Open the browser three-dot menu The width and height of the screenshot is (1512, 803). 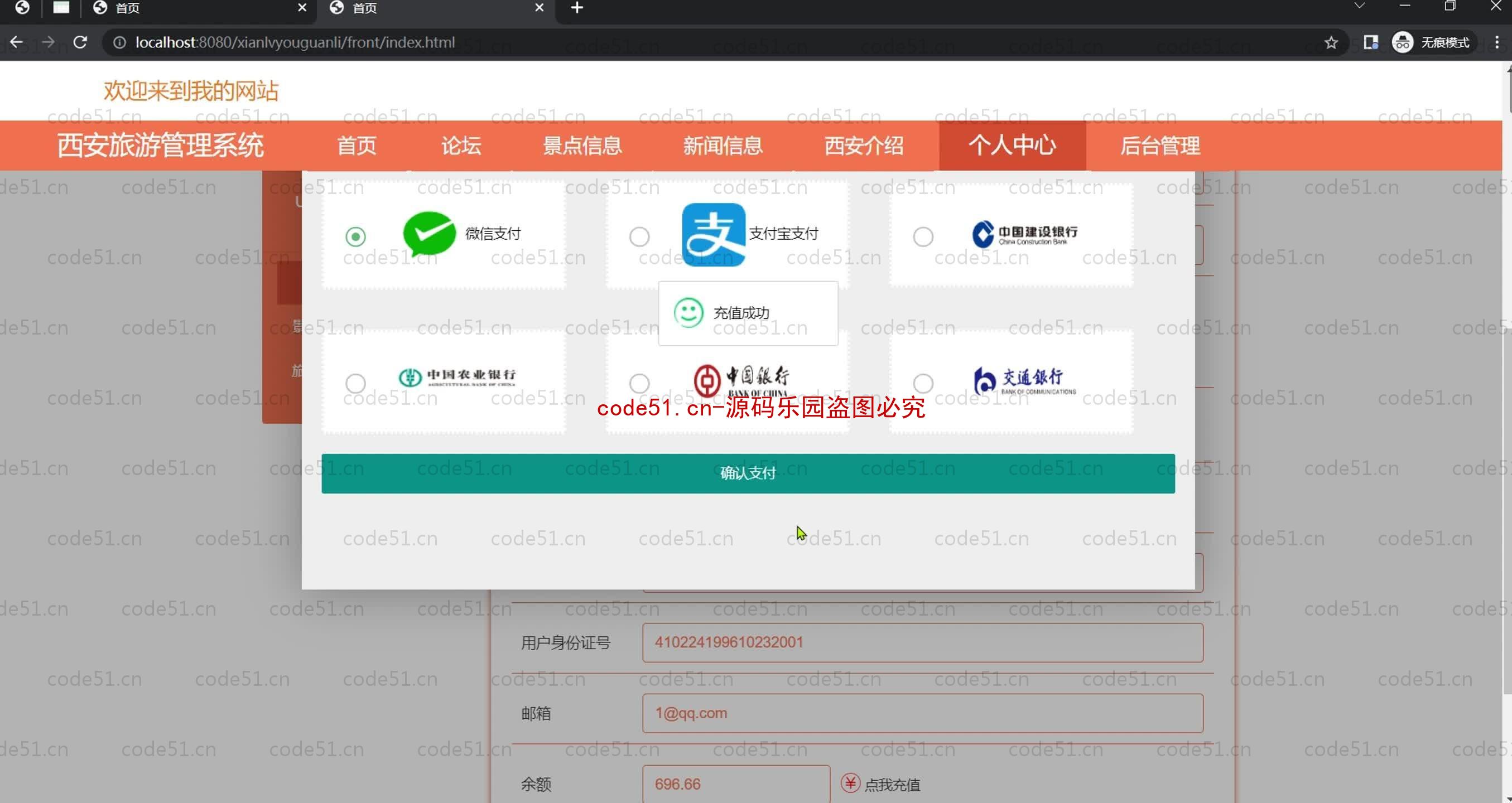(1497, 42)
